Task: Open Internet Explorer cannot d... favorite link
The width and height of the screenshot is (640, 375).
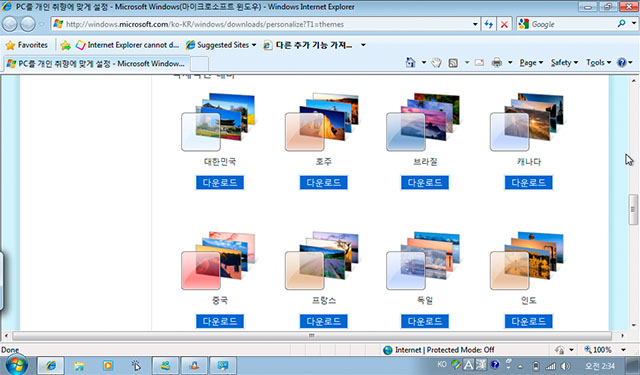Action: (127, 45)
